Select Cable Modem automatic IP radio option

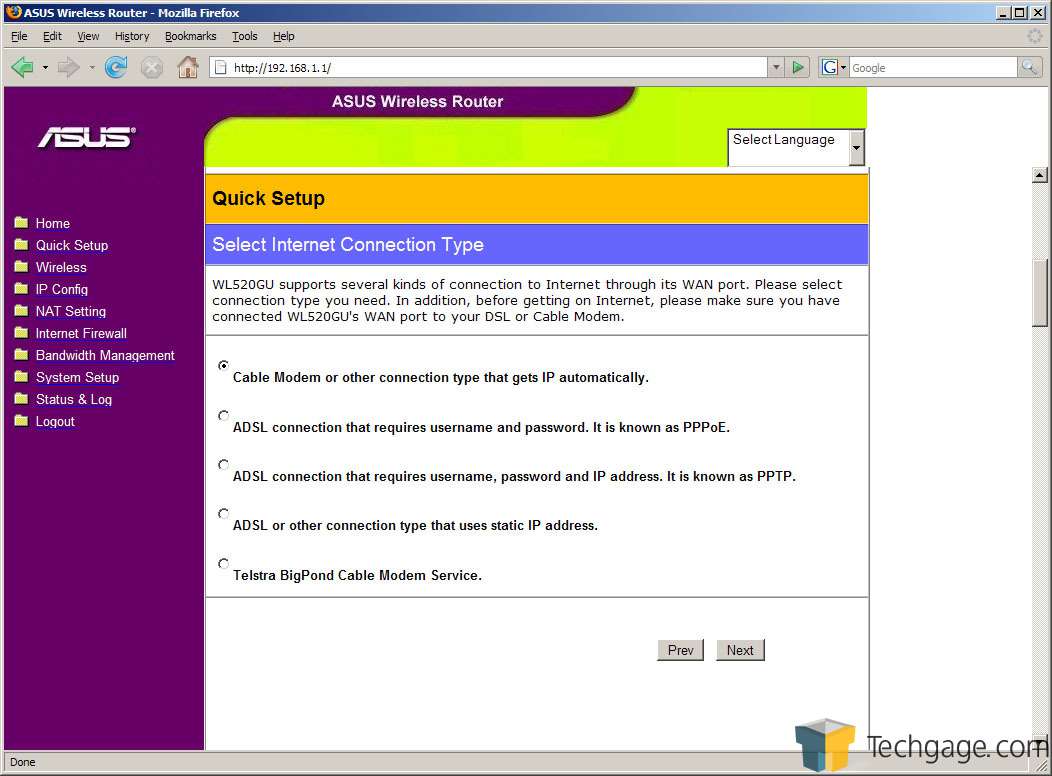coord(223,365)
